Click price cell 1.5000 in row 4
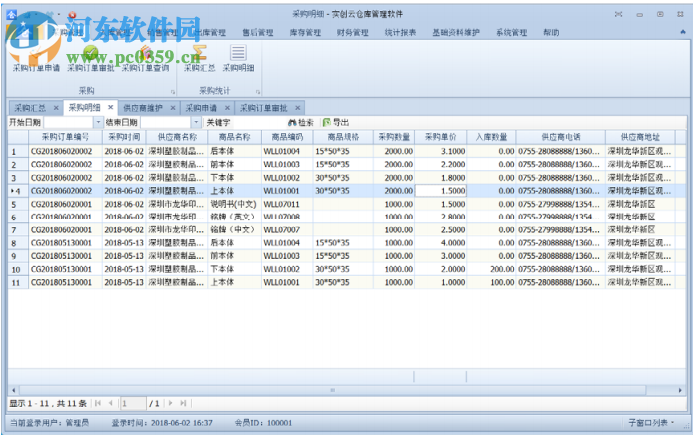Viewport: 693px width, 436px height. 441,191
